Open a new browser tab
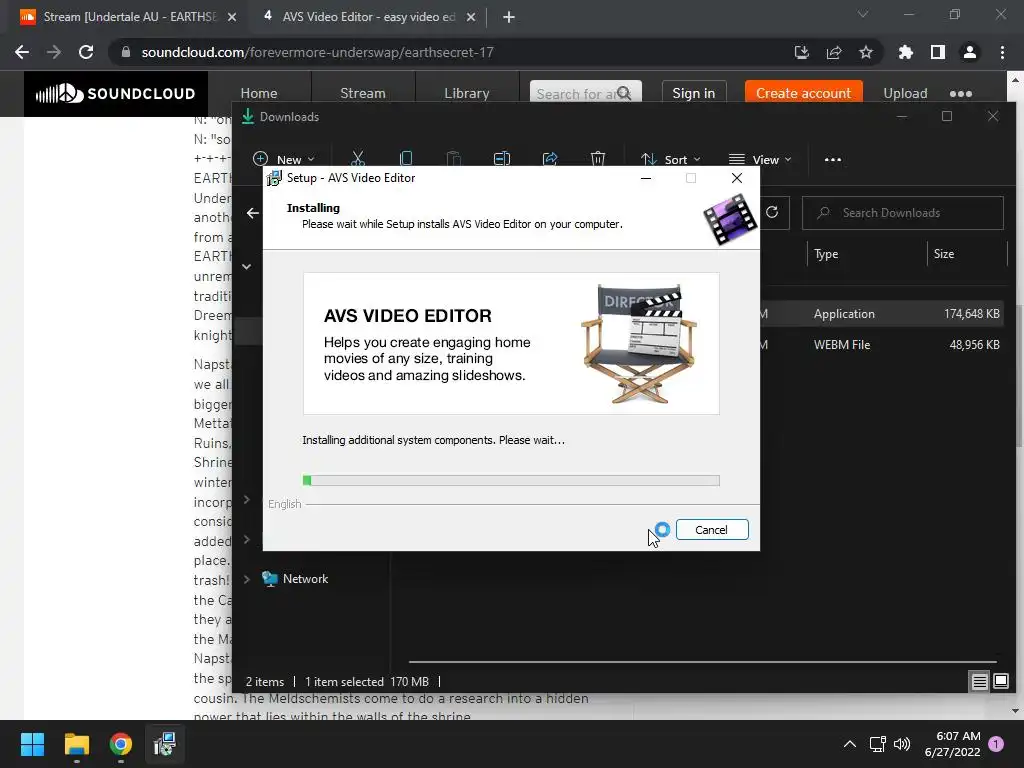 (x=509, y=17)
